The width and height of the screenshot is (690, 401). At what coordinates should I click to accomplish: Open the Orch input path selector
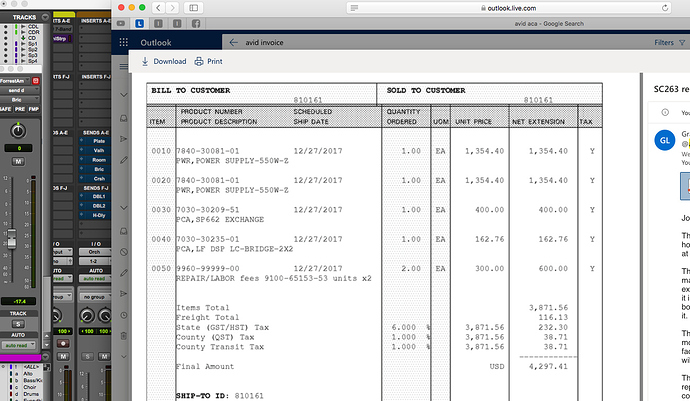tap(95, 252)
